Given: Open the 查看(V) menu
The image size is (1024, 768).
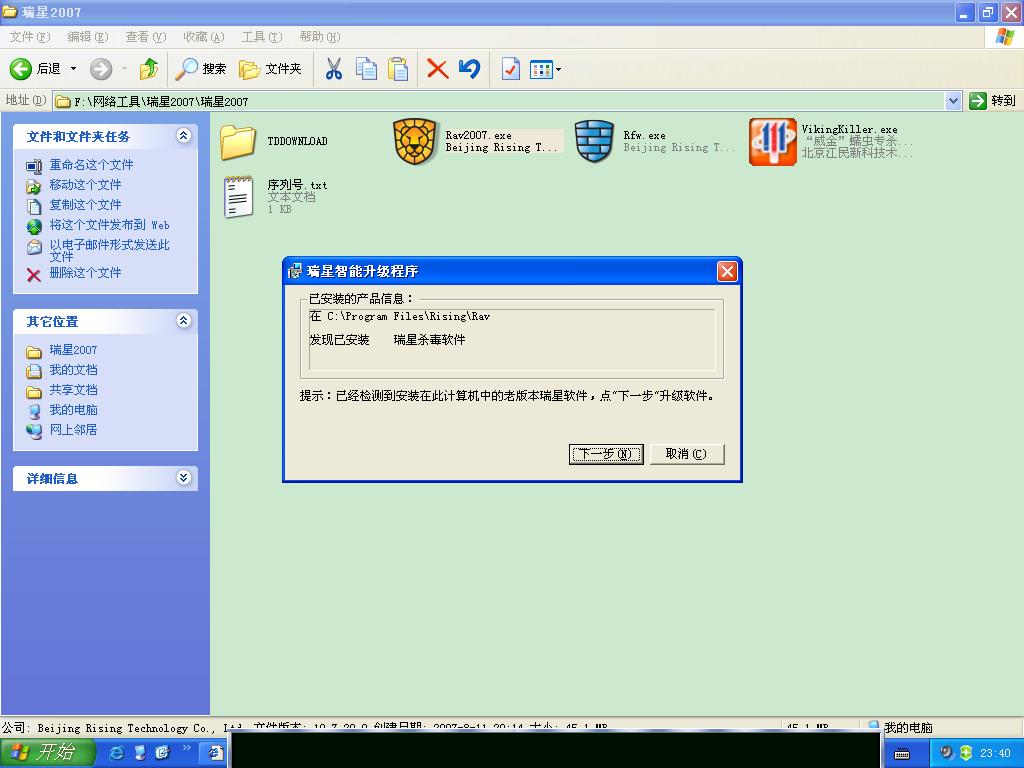Looking at the screenshot, I should [x=146, y=37].
